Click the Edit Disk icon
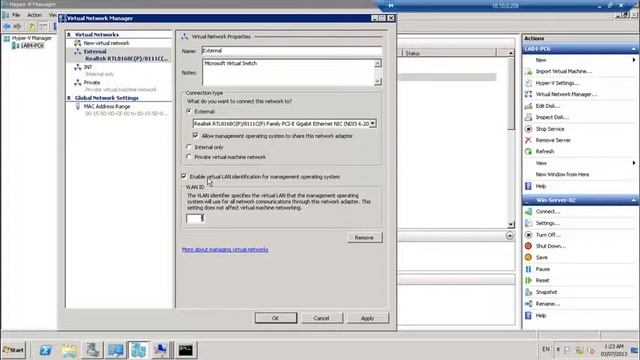Screen dimensions: 640x360 click(x=528, y=106)
